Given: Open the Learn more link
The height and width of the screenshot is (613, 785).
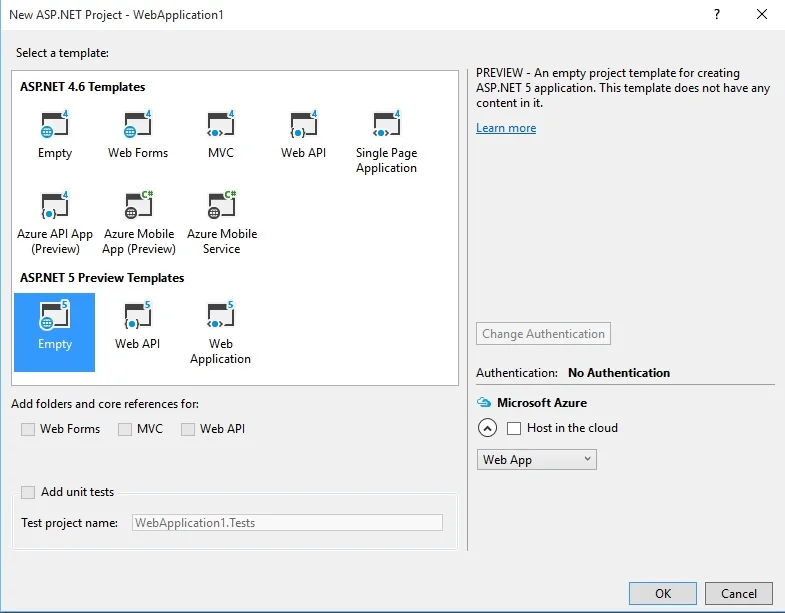Looking at the screenshot, I should tap(506, 128).
